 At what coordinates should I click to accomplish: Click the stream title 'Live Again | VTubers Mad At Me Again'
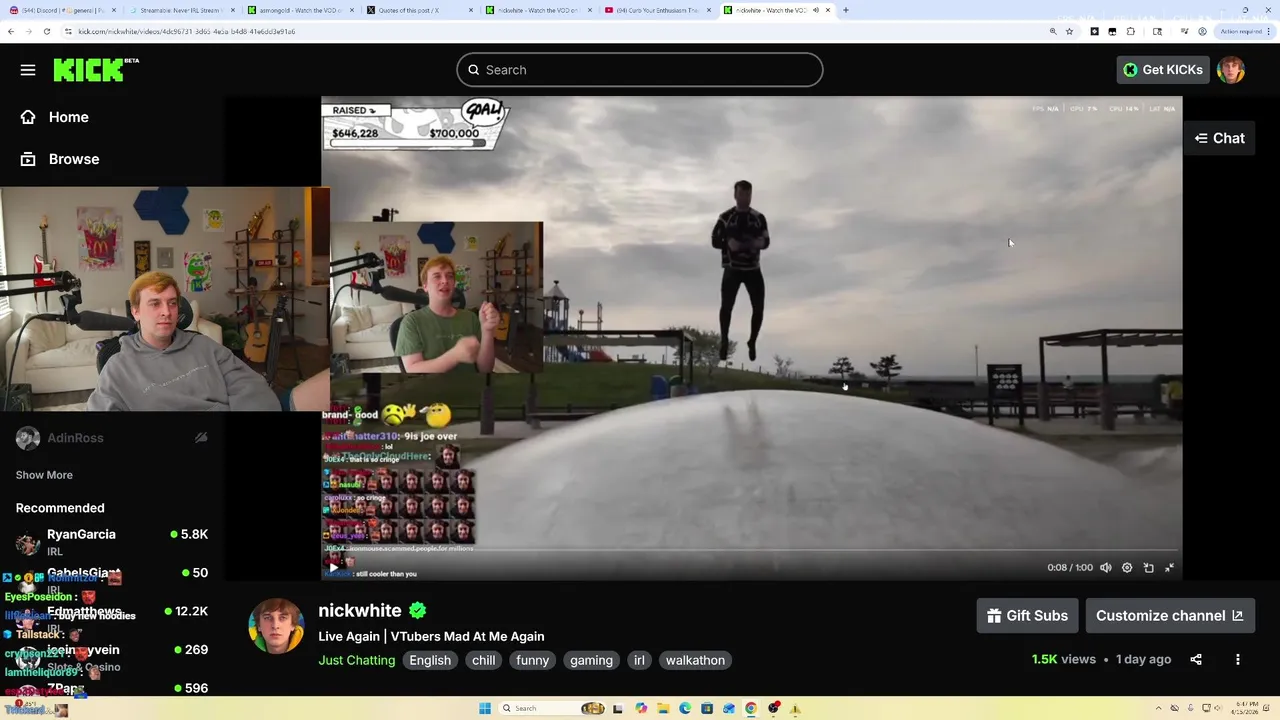coord(431,636)
